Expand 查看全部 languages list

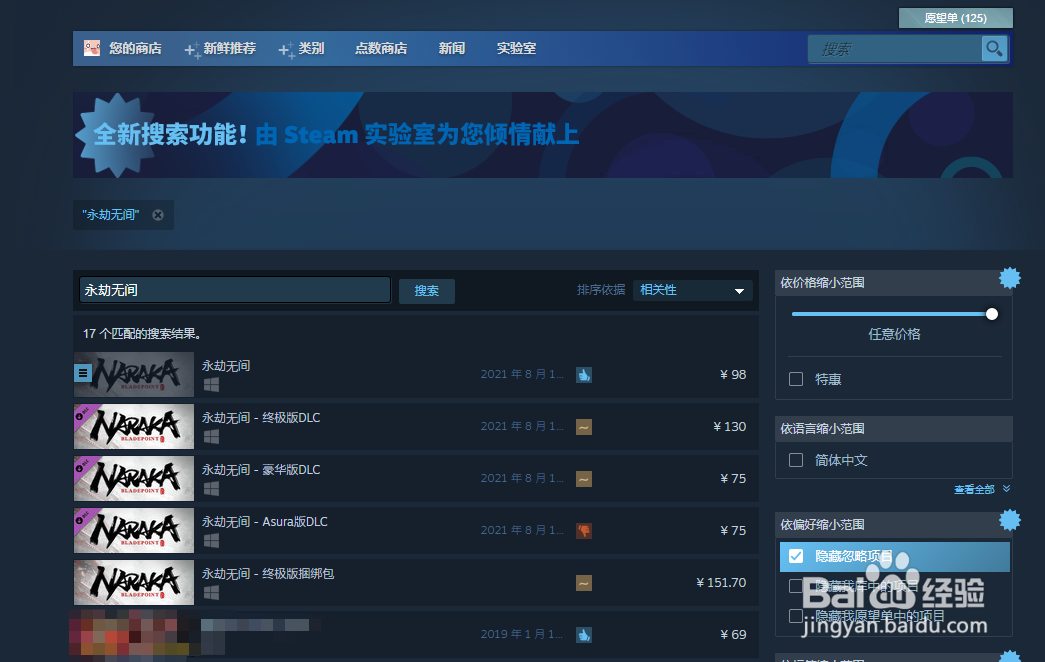tap(982, 489)
